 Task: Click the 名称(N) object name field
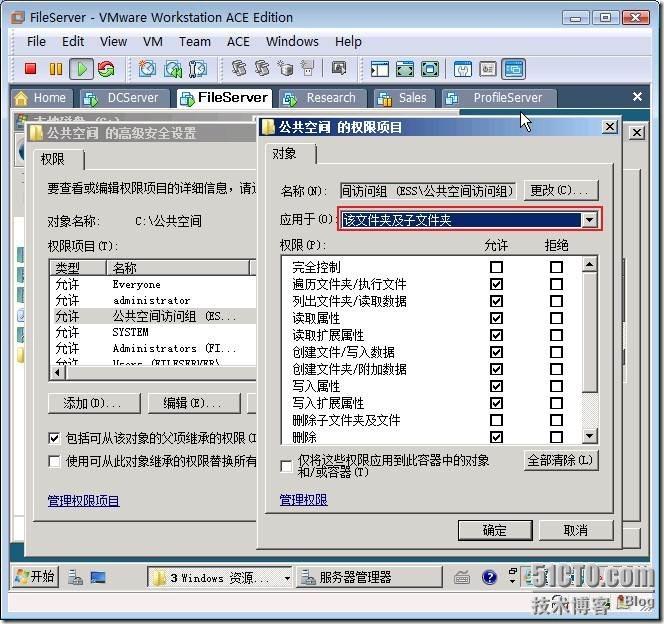point(427,191)
